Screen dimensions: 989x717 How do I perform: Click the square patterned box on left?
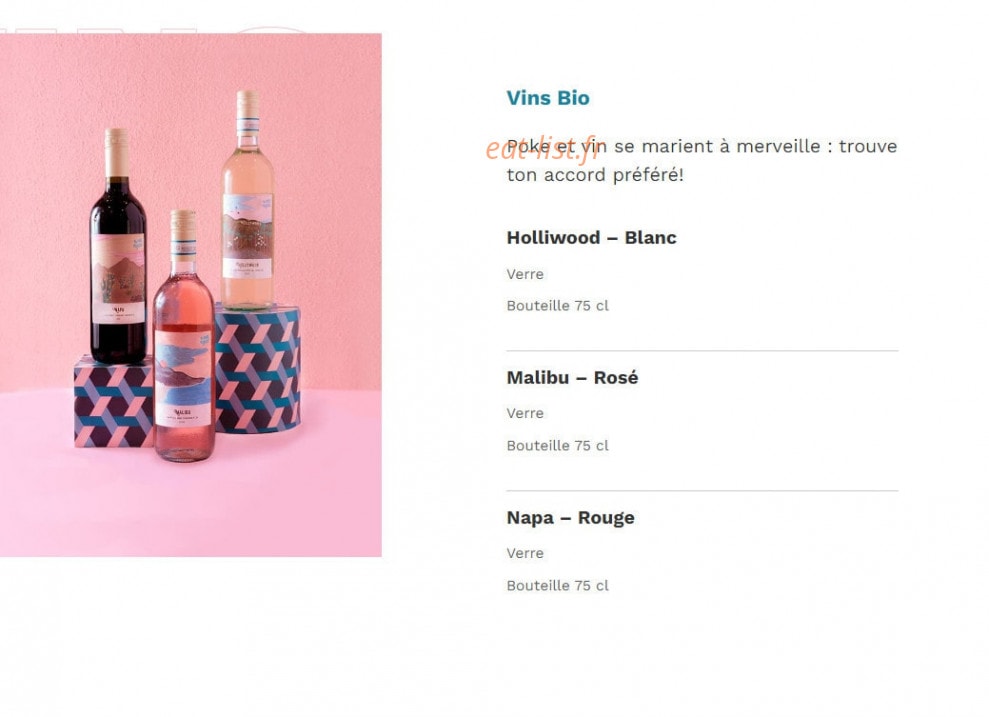114,404
